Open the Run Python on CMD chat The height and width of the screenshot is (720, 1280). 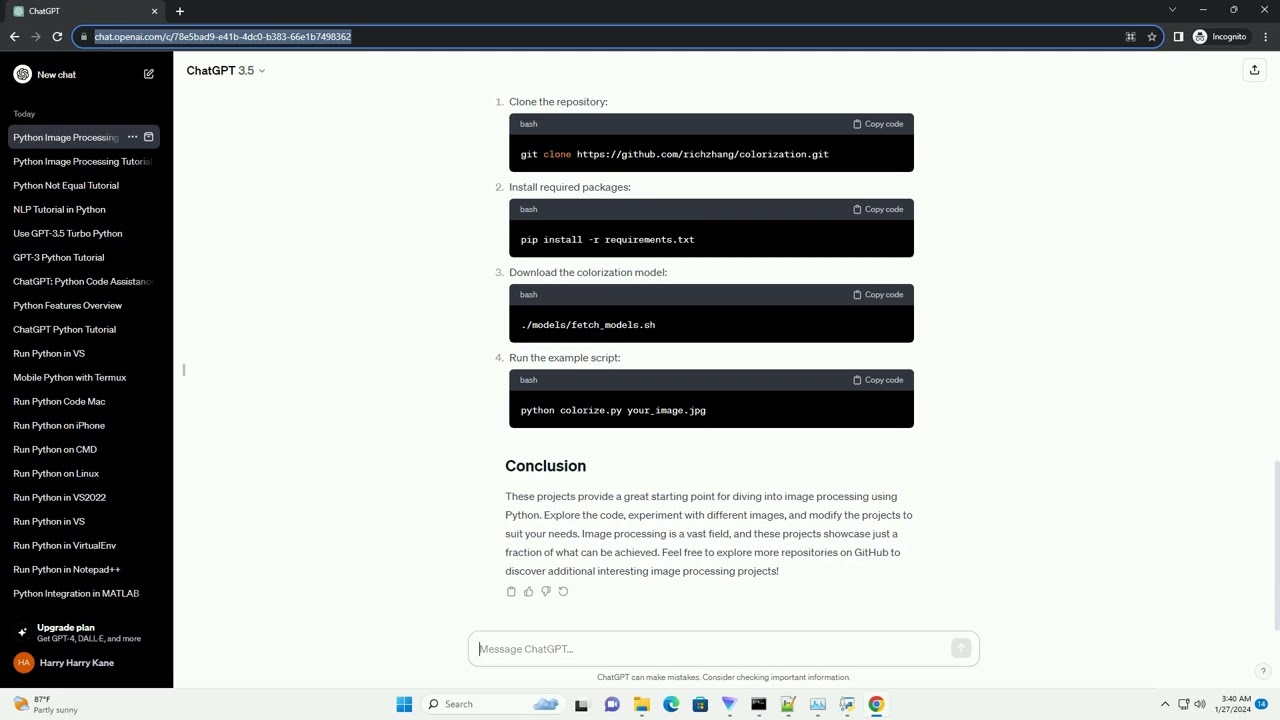pyautogui.click(x=84, y=449)
